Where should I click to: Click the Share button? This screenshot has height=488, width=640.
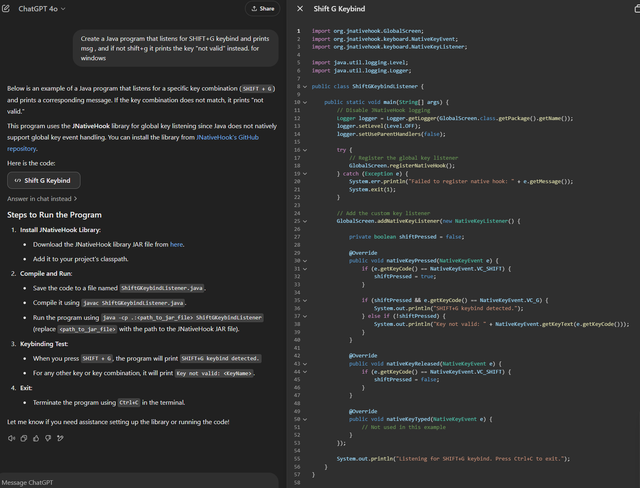tap(262, 9)
